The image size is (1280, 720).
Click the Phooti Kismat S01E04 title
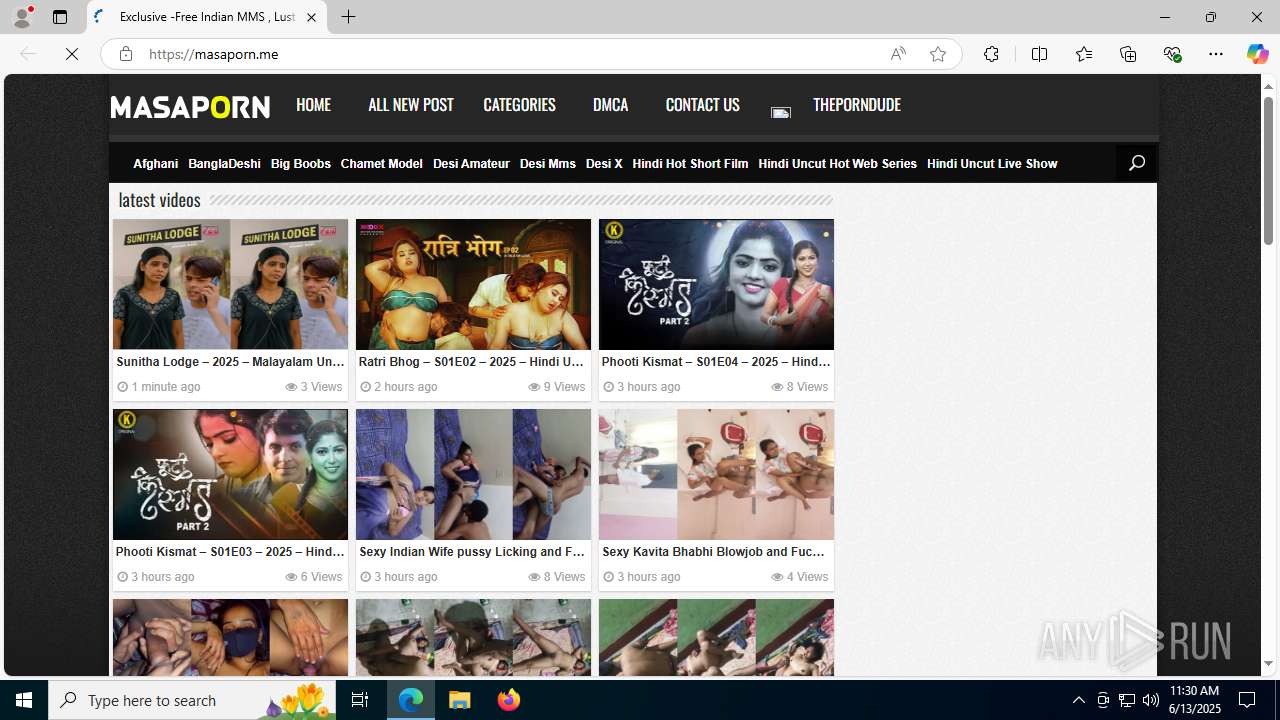[x=716, y=362]
